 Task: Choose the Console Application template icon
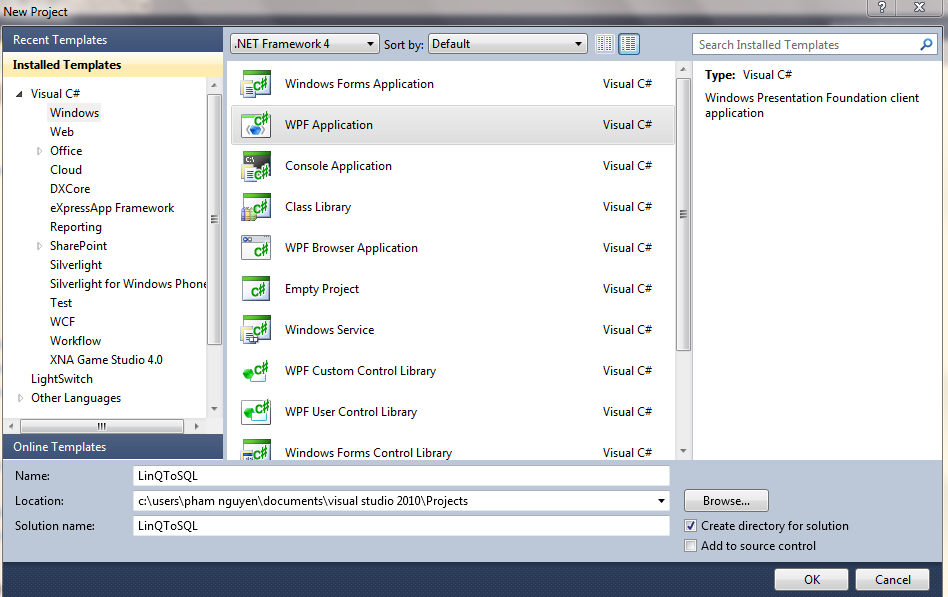click(x=257, y=166)
